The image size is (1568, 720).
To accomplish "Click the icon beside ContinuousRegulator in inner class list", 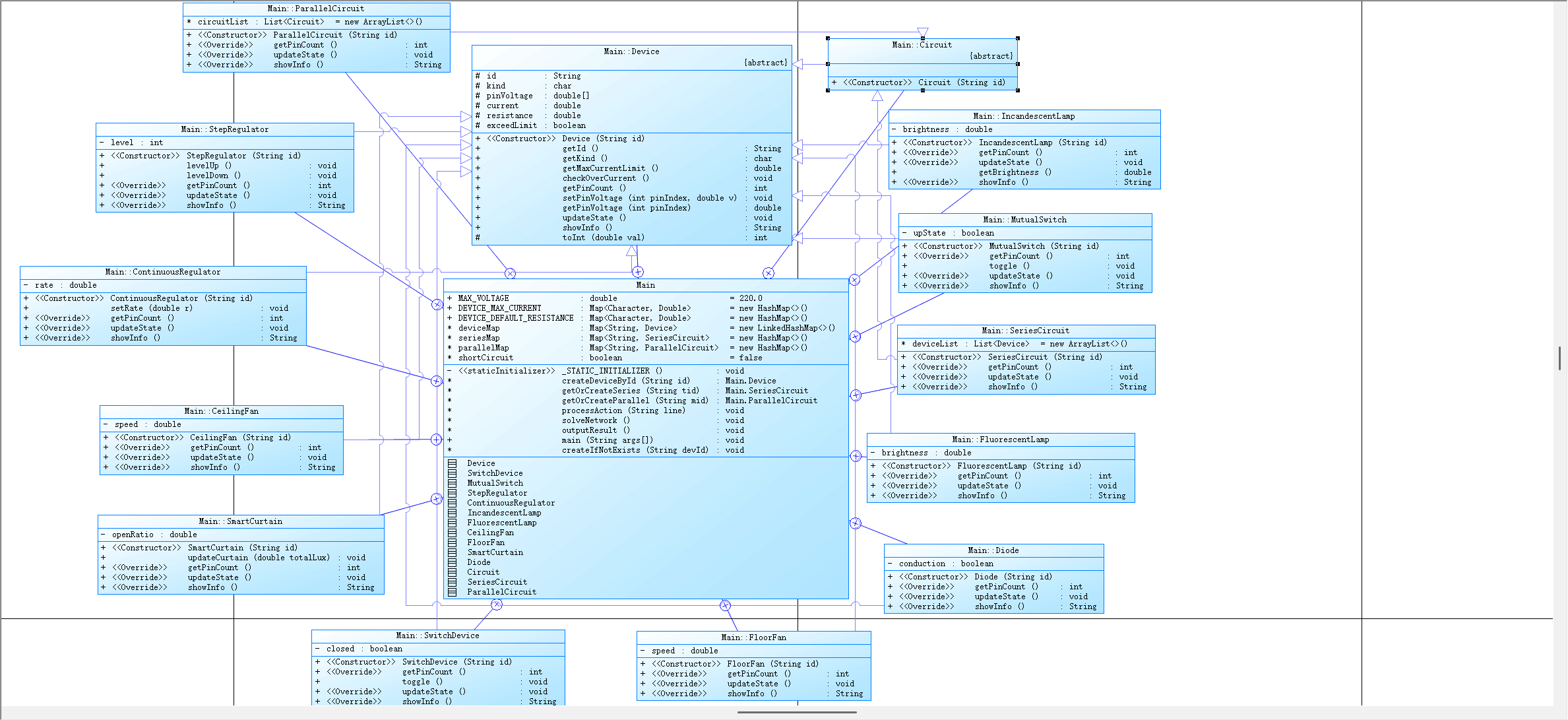I will pos(453,503).
